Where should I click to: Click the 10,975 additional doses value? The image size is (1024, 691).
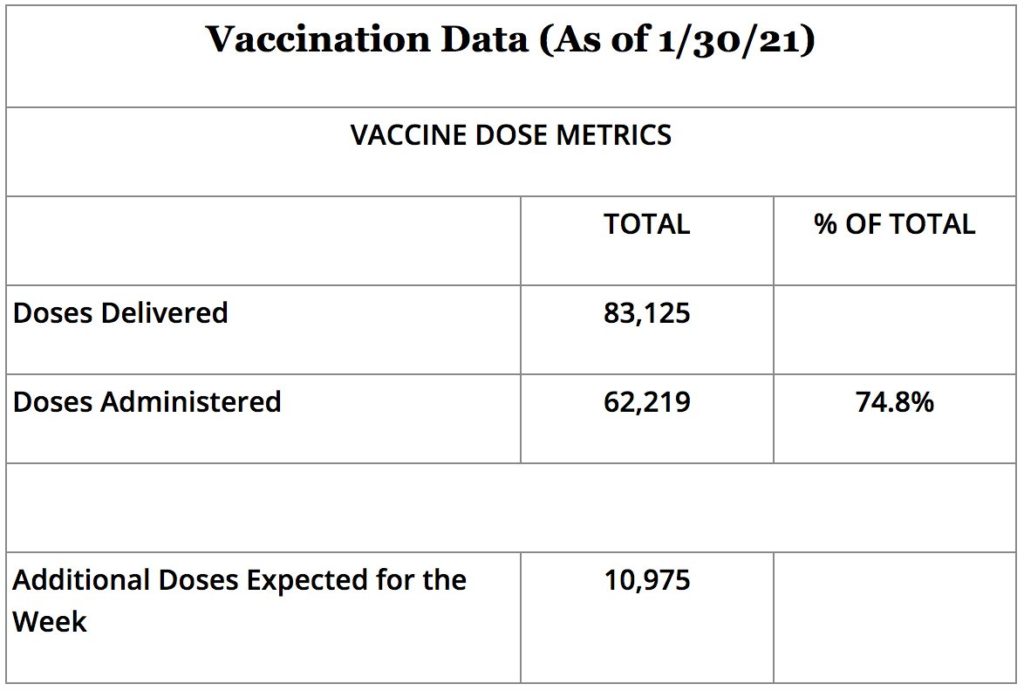click(646, 580)
